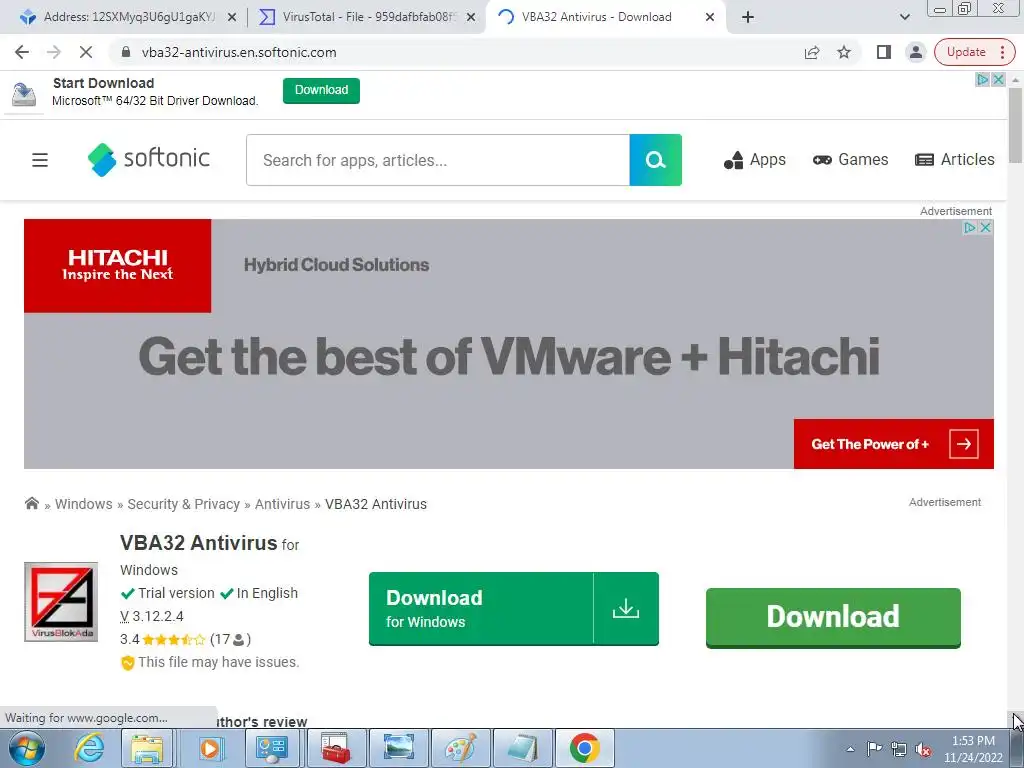Screen dimensions: 1024x768
Task: Open the Windows Start menu
Action: coord(26,748)
